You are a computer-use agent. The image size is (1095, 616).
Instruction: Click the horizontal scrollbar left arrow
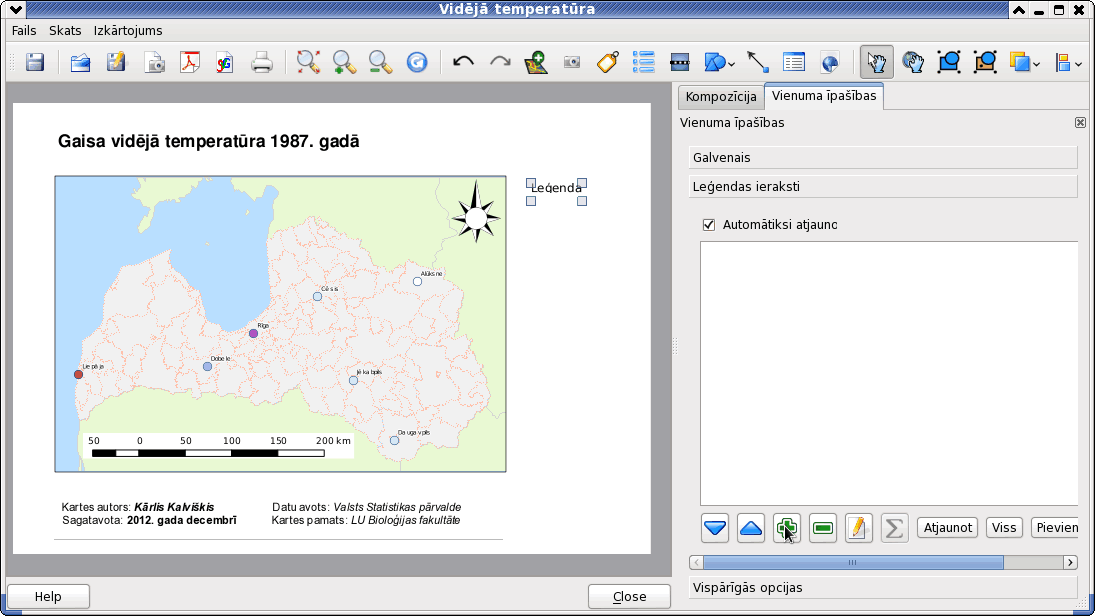696,562
